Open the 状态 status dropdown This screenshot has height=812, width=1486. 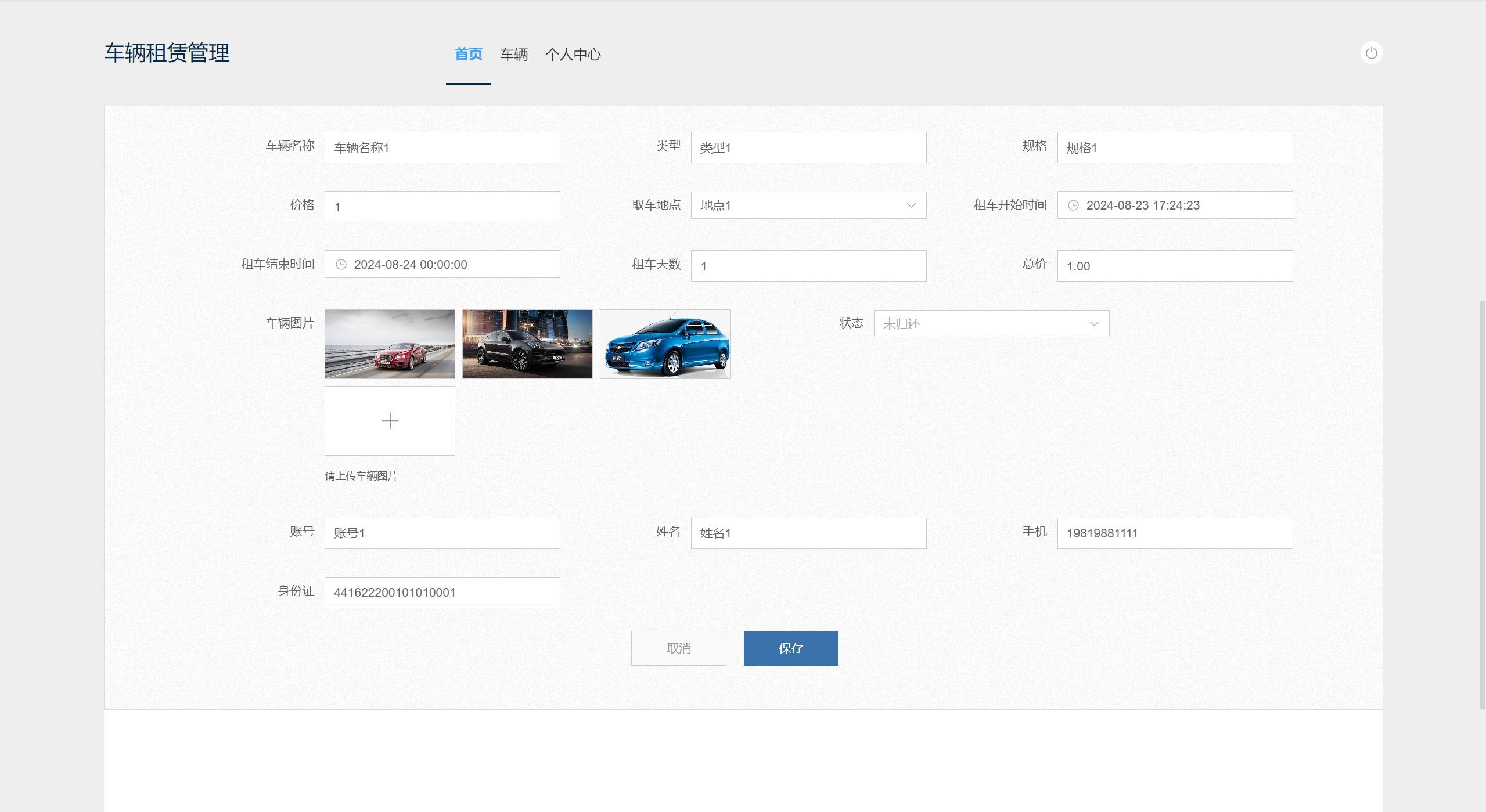click(x=991, y=324)
